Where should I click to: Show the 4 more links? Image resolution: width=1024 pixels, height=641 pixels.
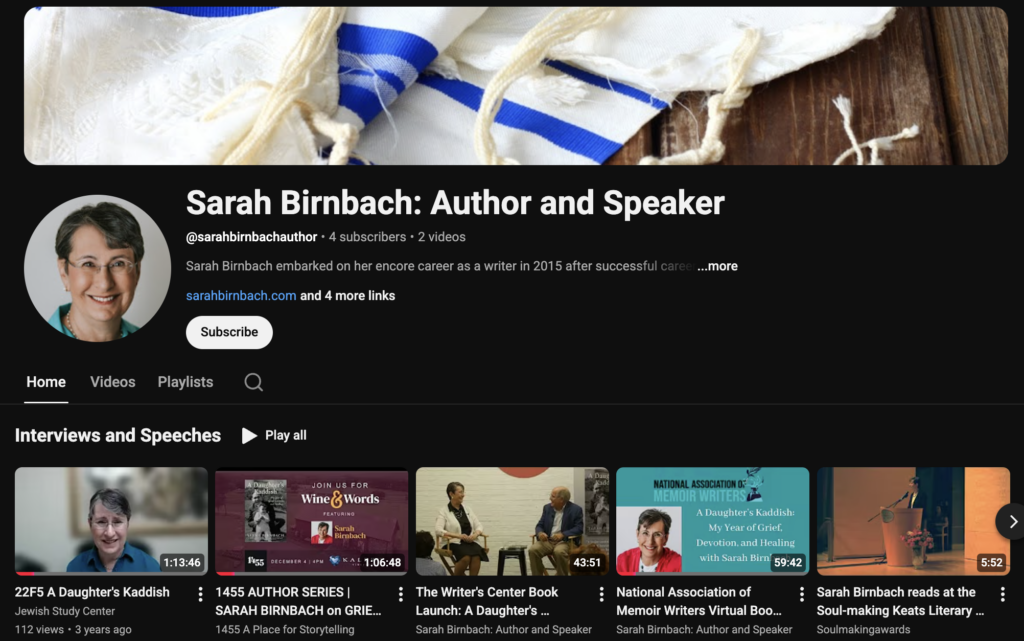[x=347, y=296]
